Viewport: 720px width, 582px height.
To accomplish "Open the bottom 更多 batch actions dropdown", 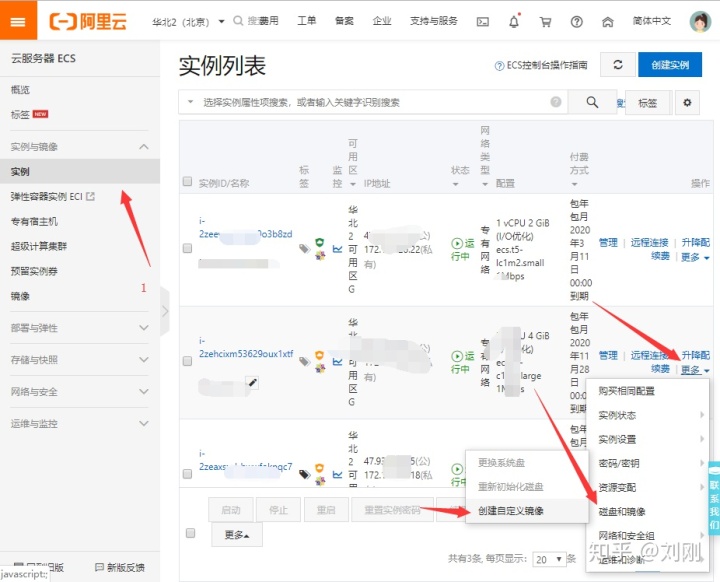I will click(237, 535).
